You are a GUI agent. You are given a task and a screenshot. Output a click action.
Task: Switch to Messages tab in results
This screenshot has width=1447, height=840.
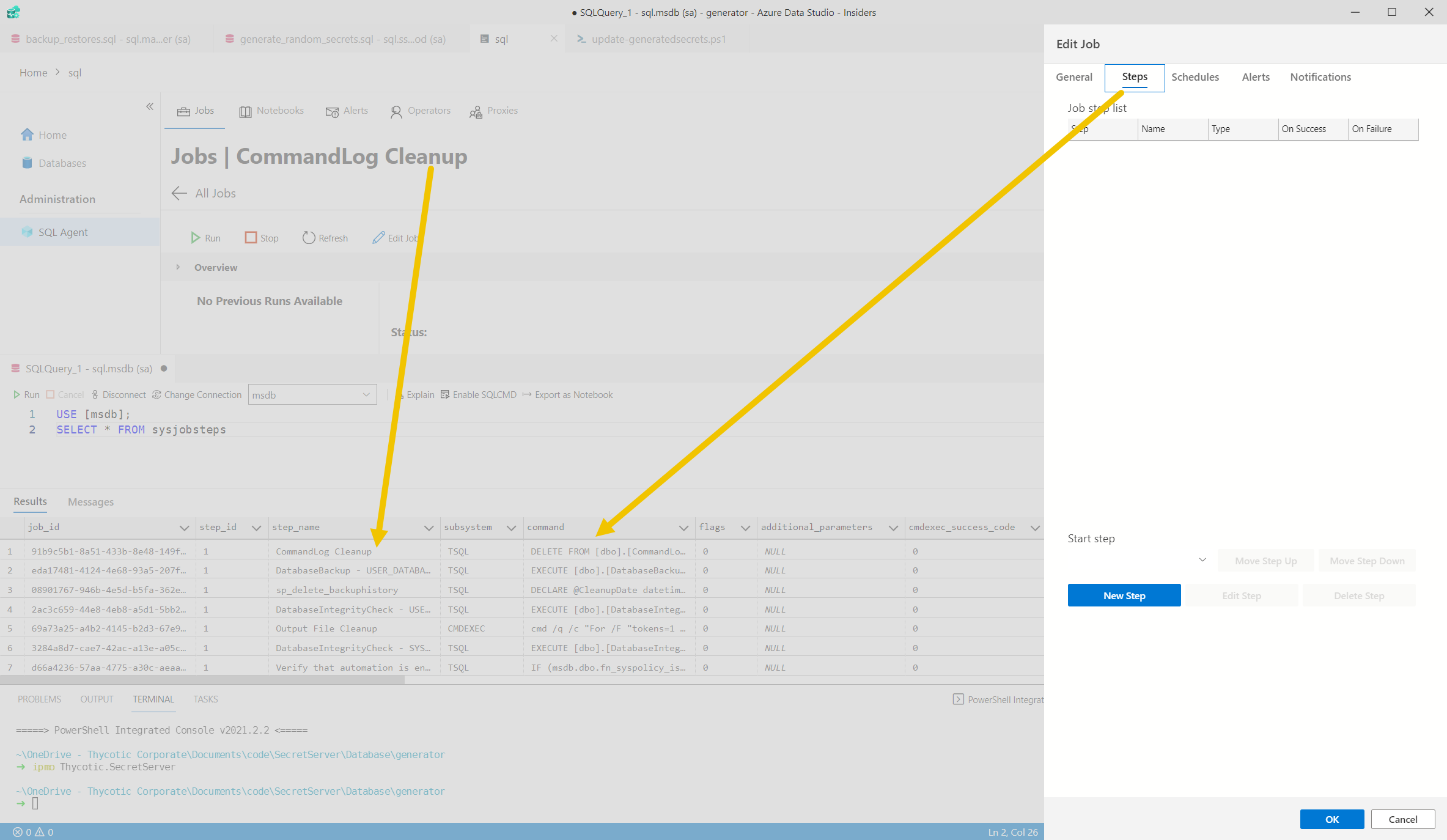click(x=90, y=502)
